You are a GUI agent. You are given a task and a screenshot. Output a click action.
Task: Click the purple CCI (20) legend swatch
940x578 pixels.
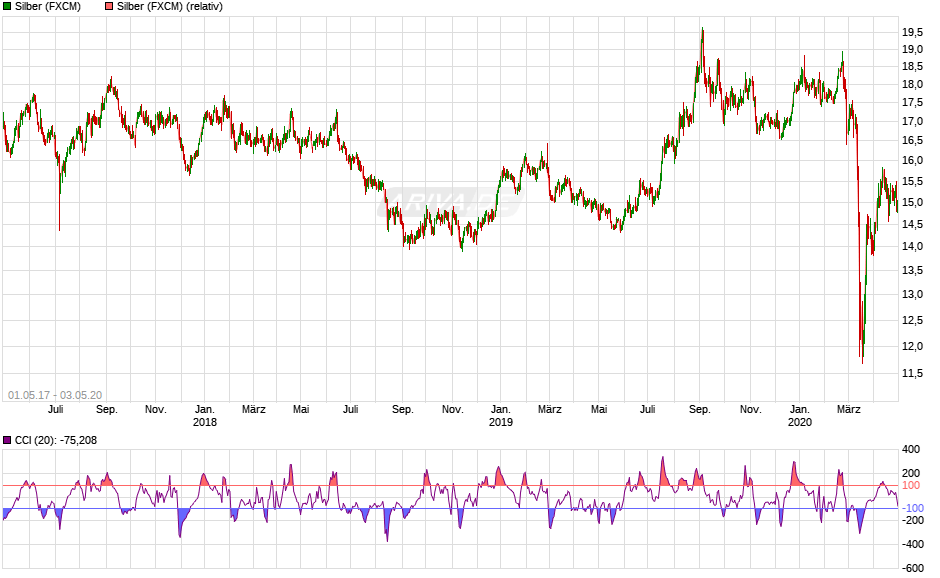tap(7, 441)
